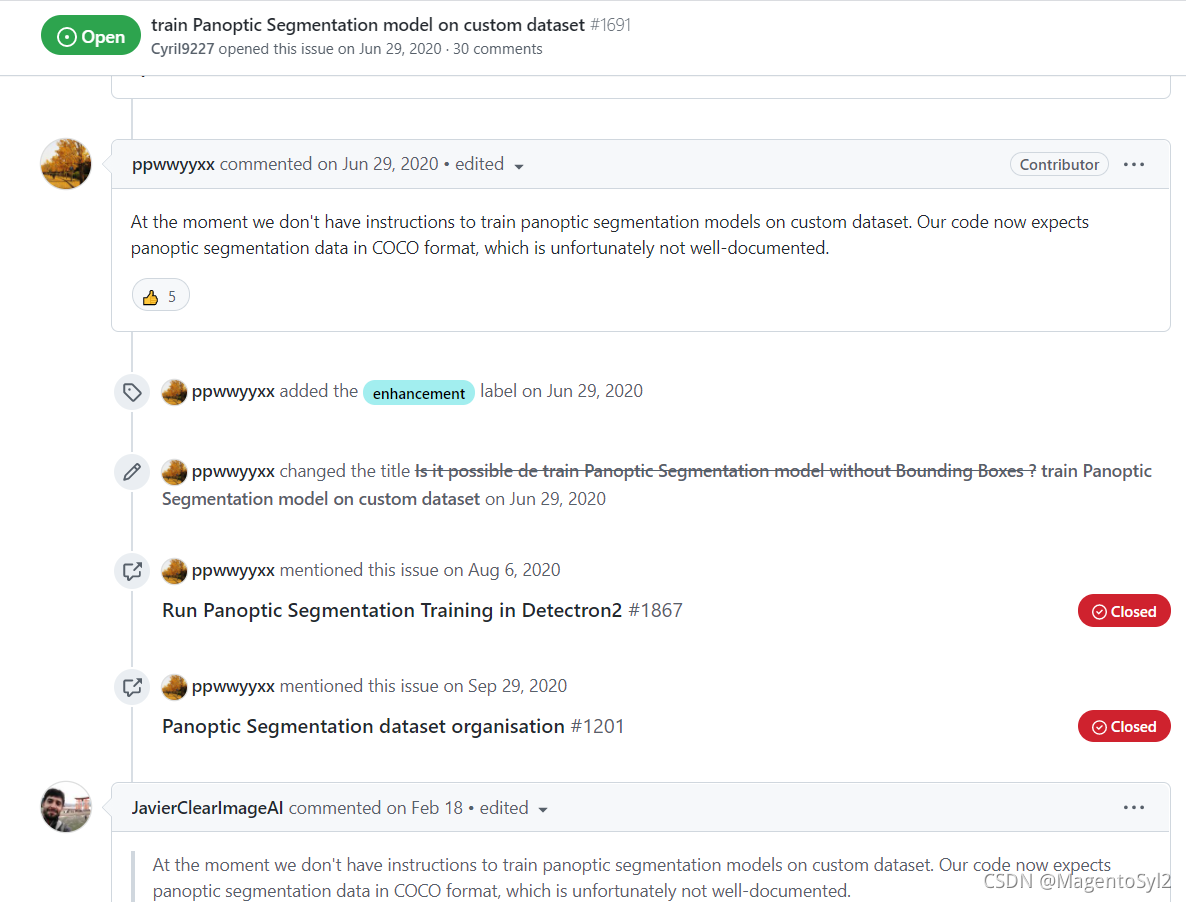The height and width of the screenshot is (902, 1186).
Task: Open three-dot menu on JavierClearImageAI comment
Action: click(x=1134, y=807)
